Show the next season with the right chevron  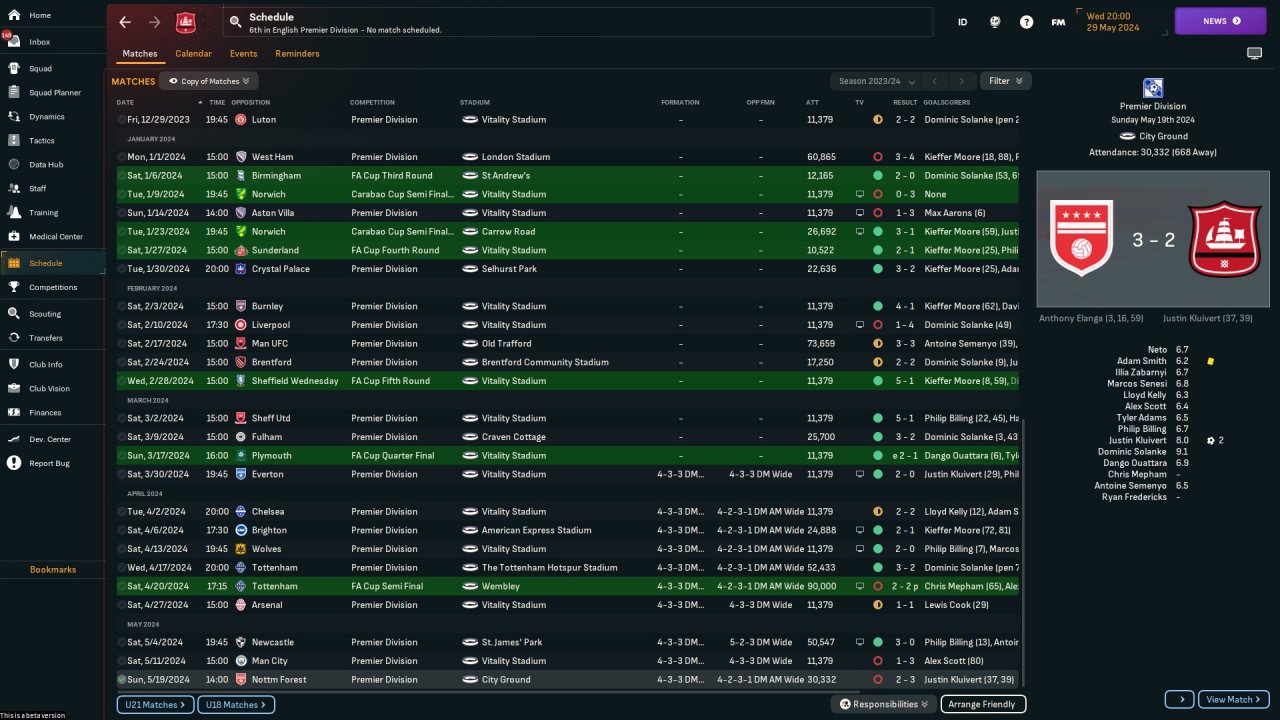click(x=962, y=81)
